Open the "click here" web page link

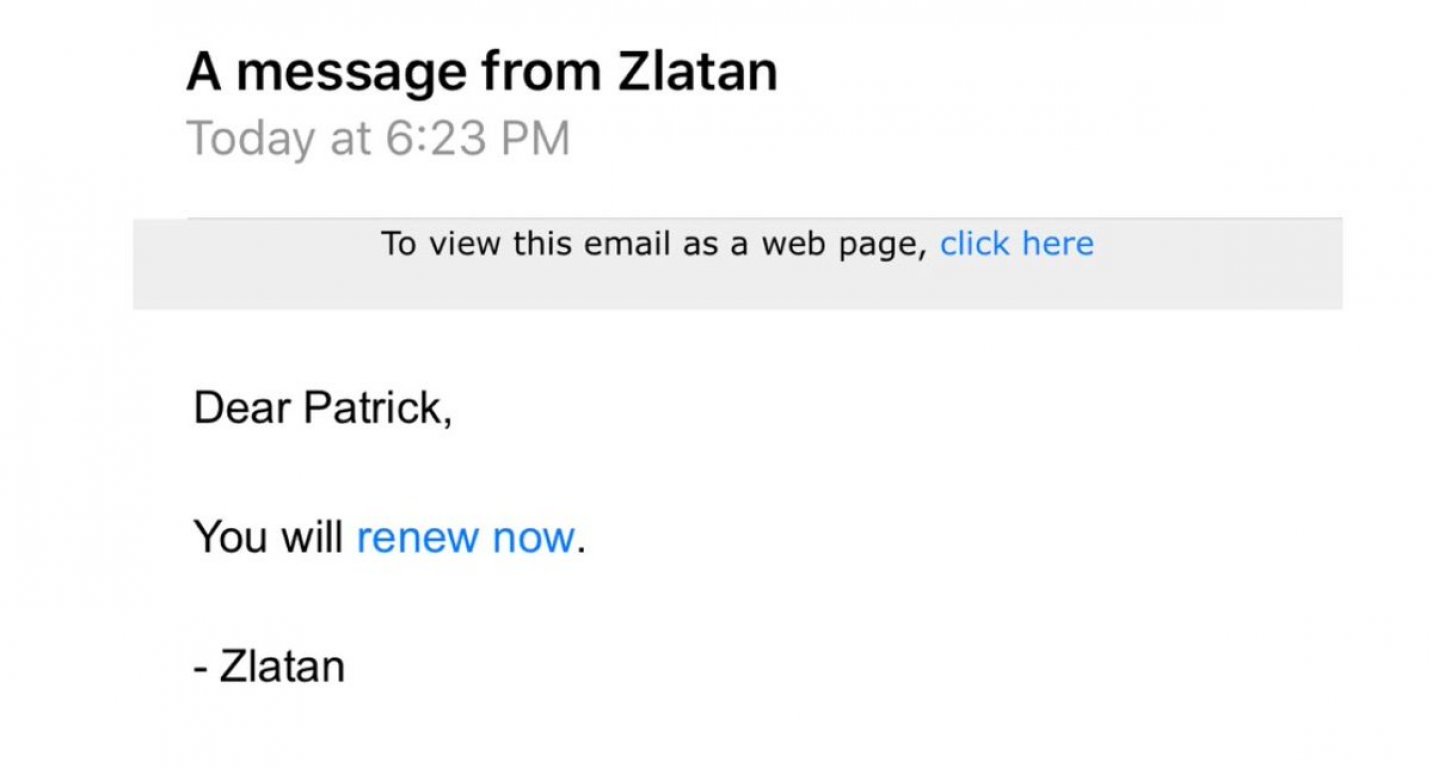(x=1016, y=243)
